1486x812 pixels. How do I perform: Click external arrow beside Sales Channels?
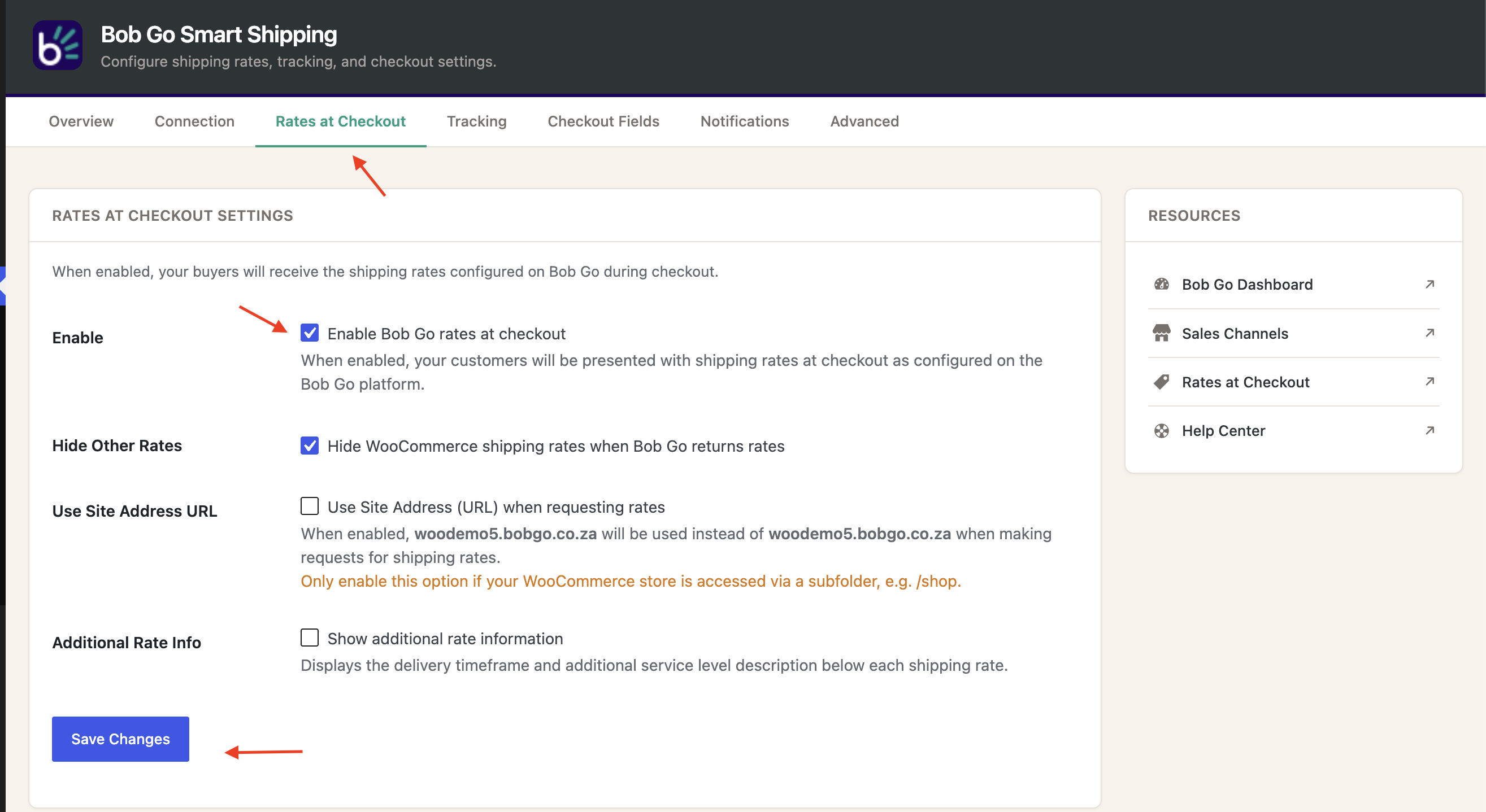pyautogui.click(x=1430, y=333)
